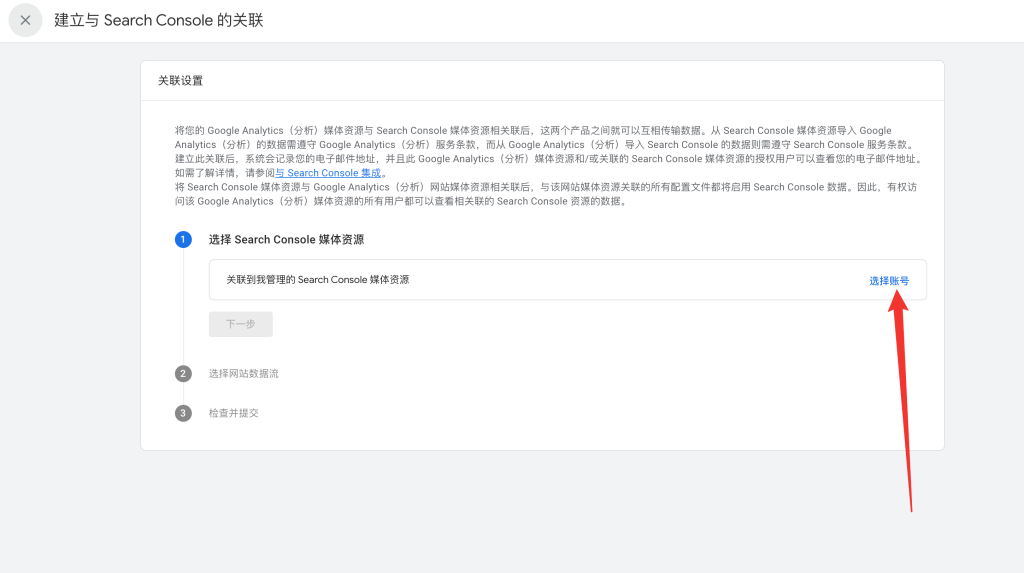Click the 关联设置 card heading
The width and height of the screenshot is (1024, 573).
pyautogui.click(x=180, y=81)
